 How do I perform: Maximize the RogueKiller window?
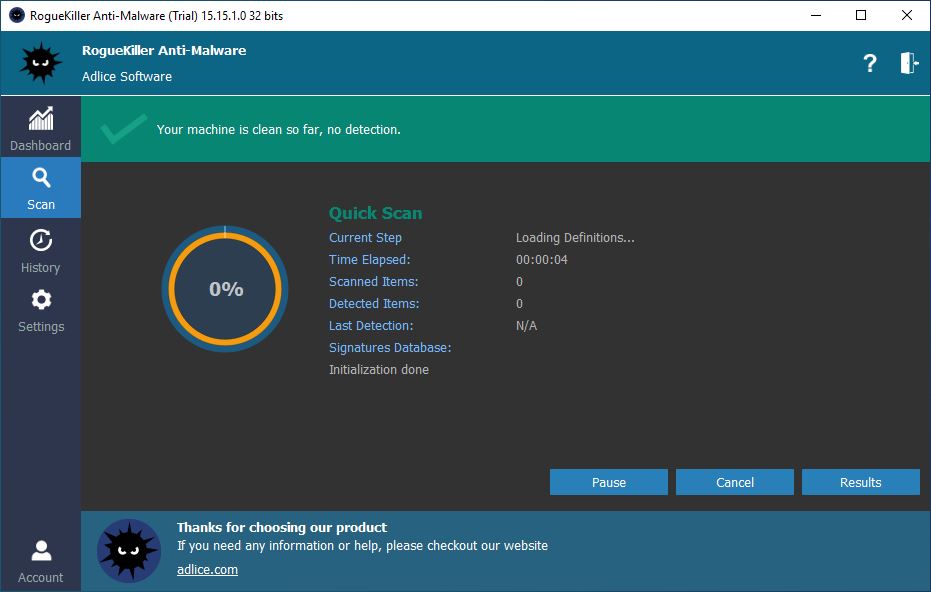pos(861,15)
